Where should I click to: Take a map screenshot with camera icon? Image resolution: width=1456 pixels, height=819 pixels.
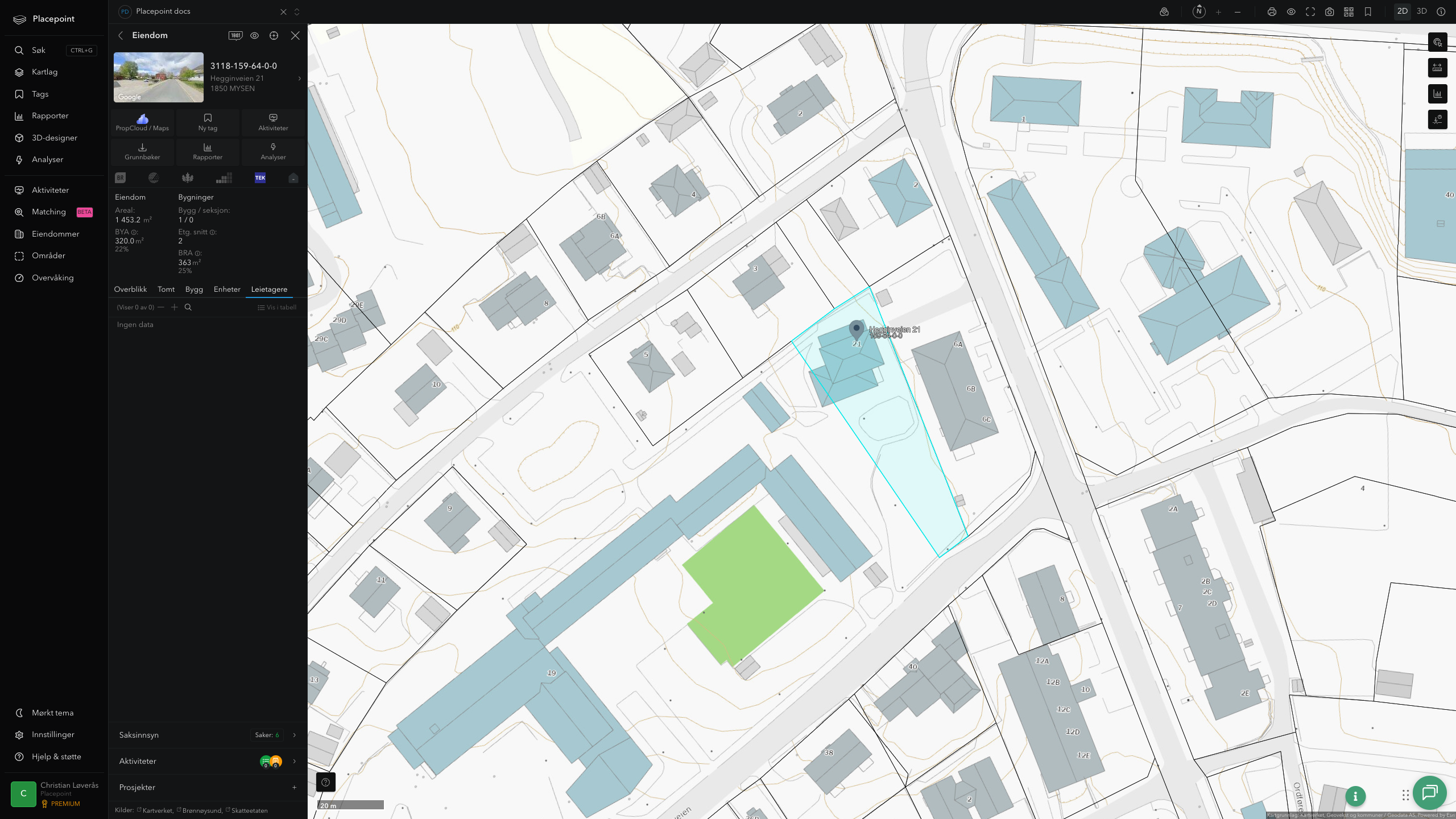pyautogui.click(x=1329, y=11)
